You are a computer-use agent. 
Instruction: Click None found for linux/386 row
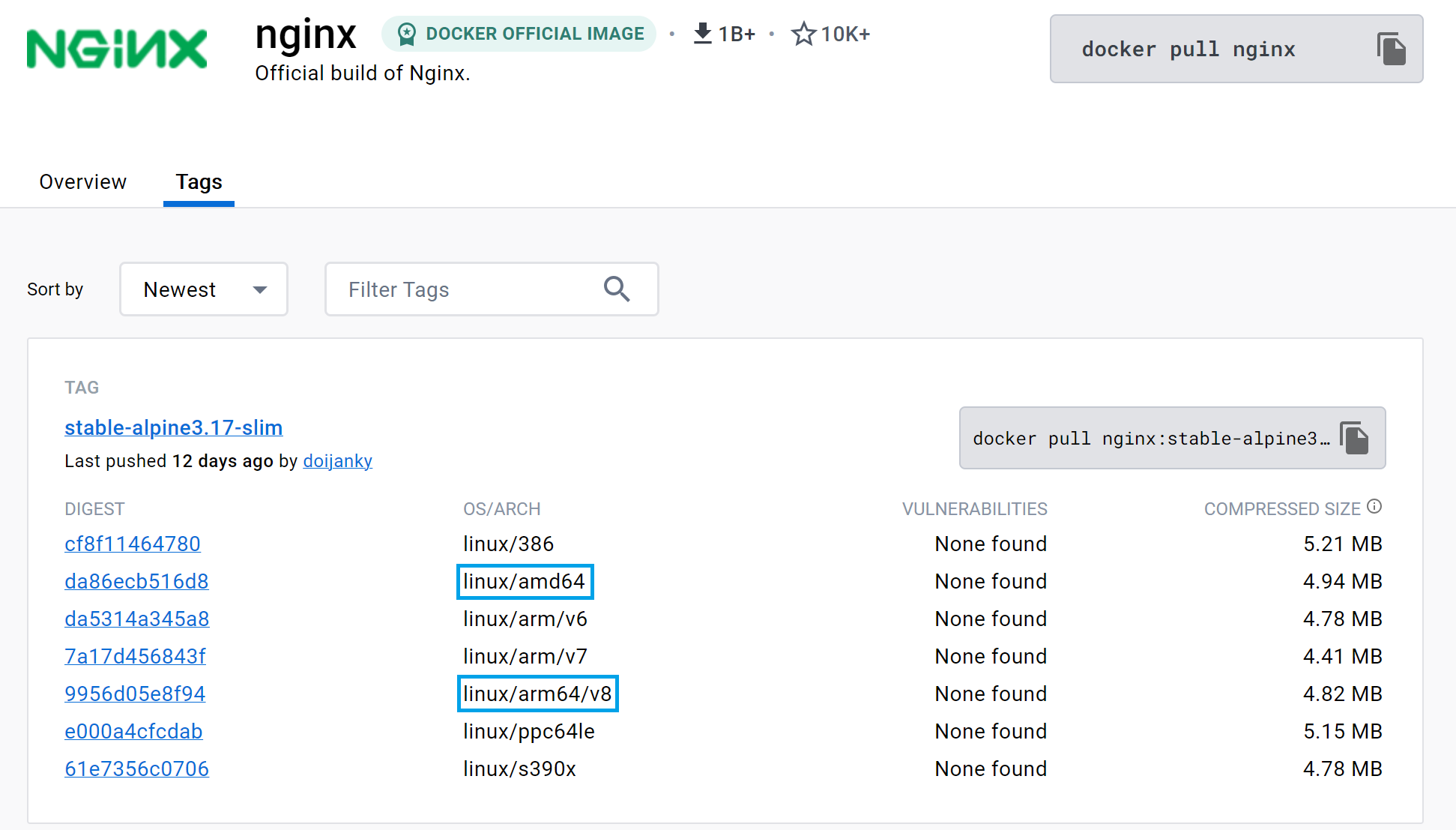(x=991, y=544)
